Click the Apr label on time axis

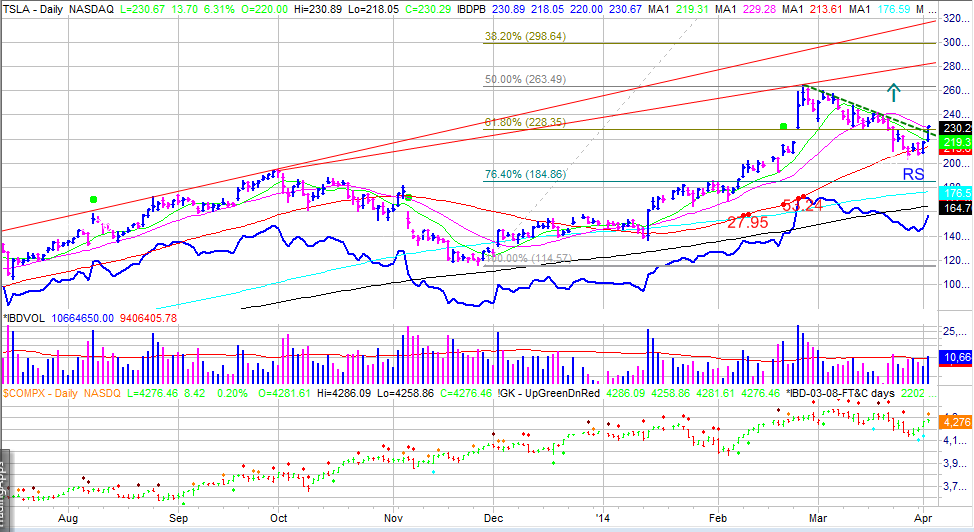(924, 518)
